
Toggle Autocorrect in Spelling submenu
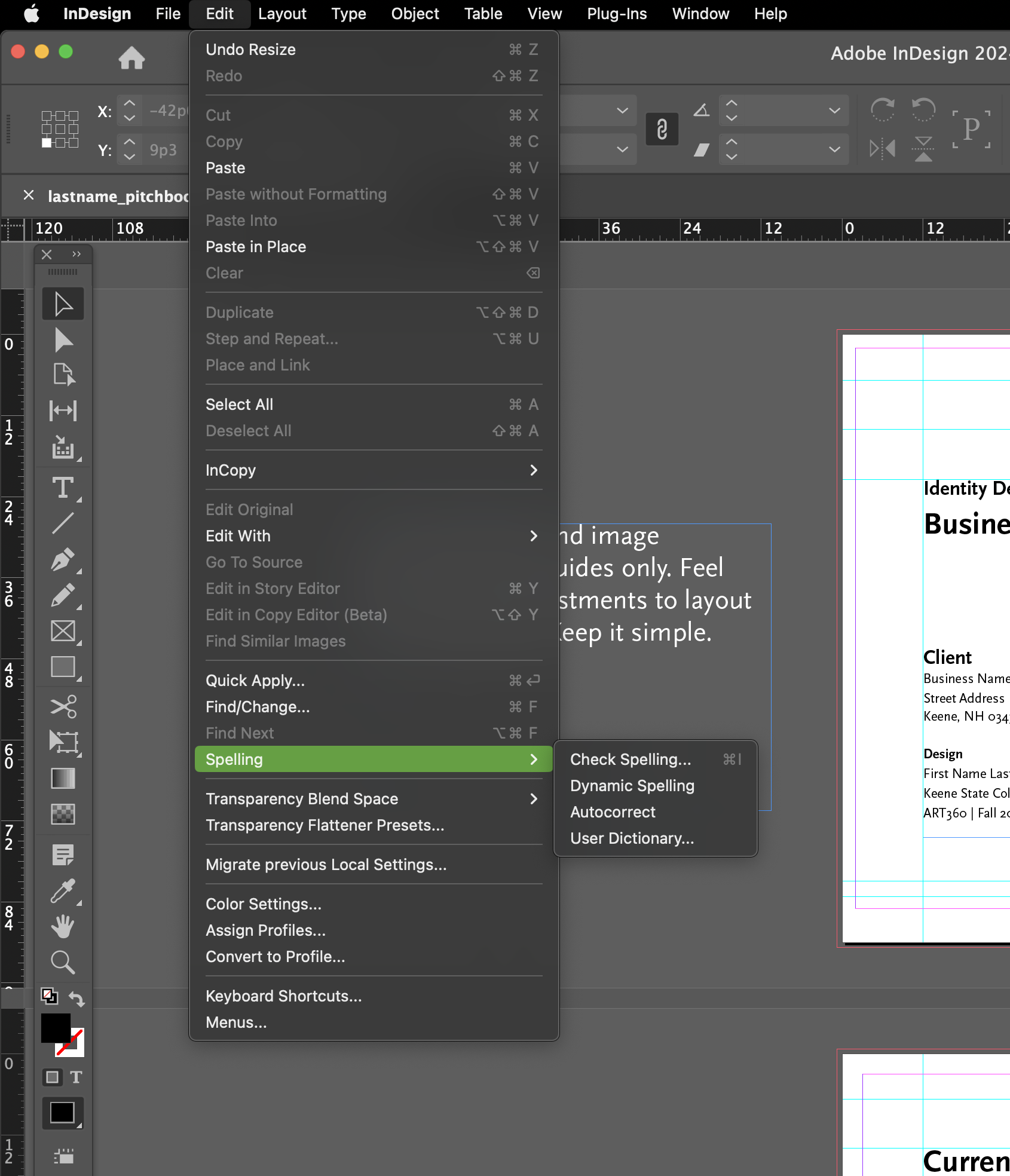[x=613, y=812]
